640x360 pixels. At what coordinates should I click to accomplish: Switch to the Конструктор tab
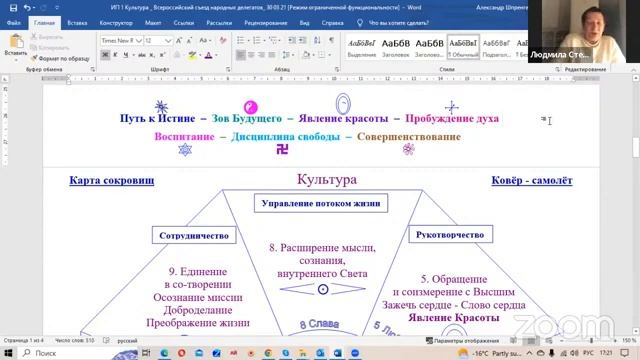click(116, 23)
